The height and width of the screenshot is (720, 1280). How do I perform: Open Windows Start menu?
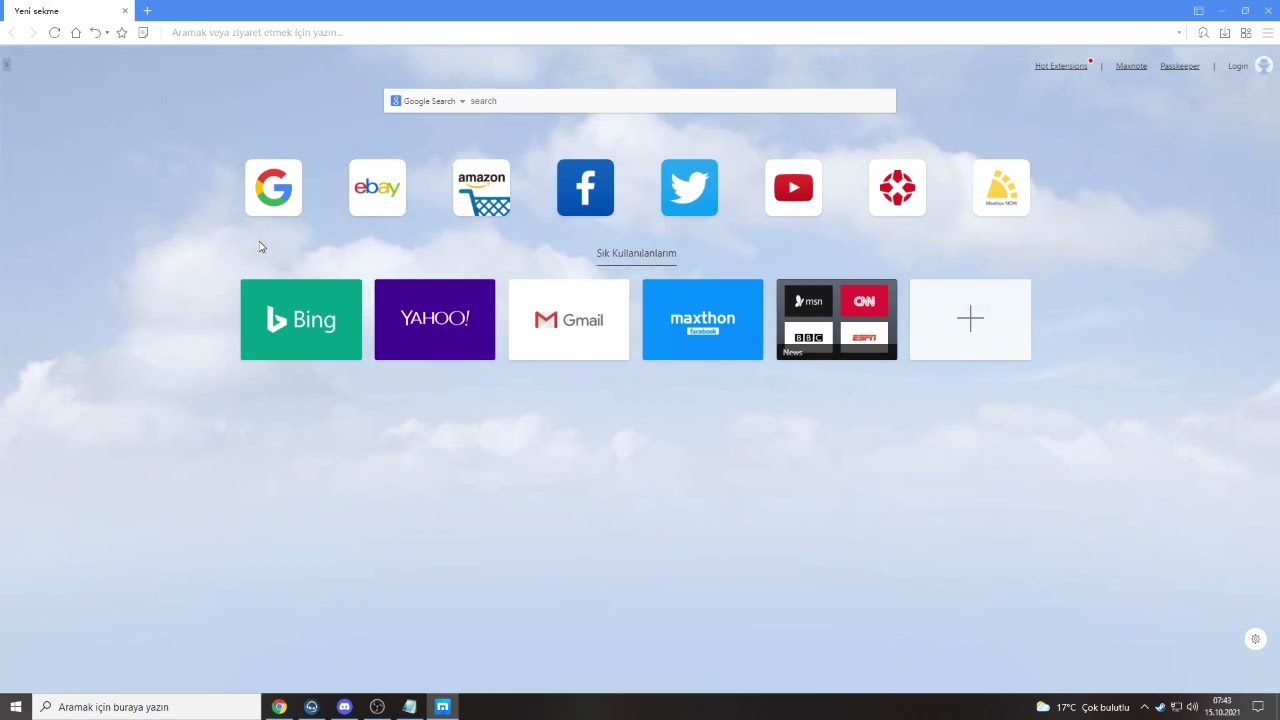(x=16, y=707)
